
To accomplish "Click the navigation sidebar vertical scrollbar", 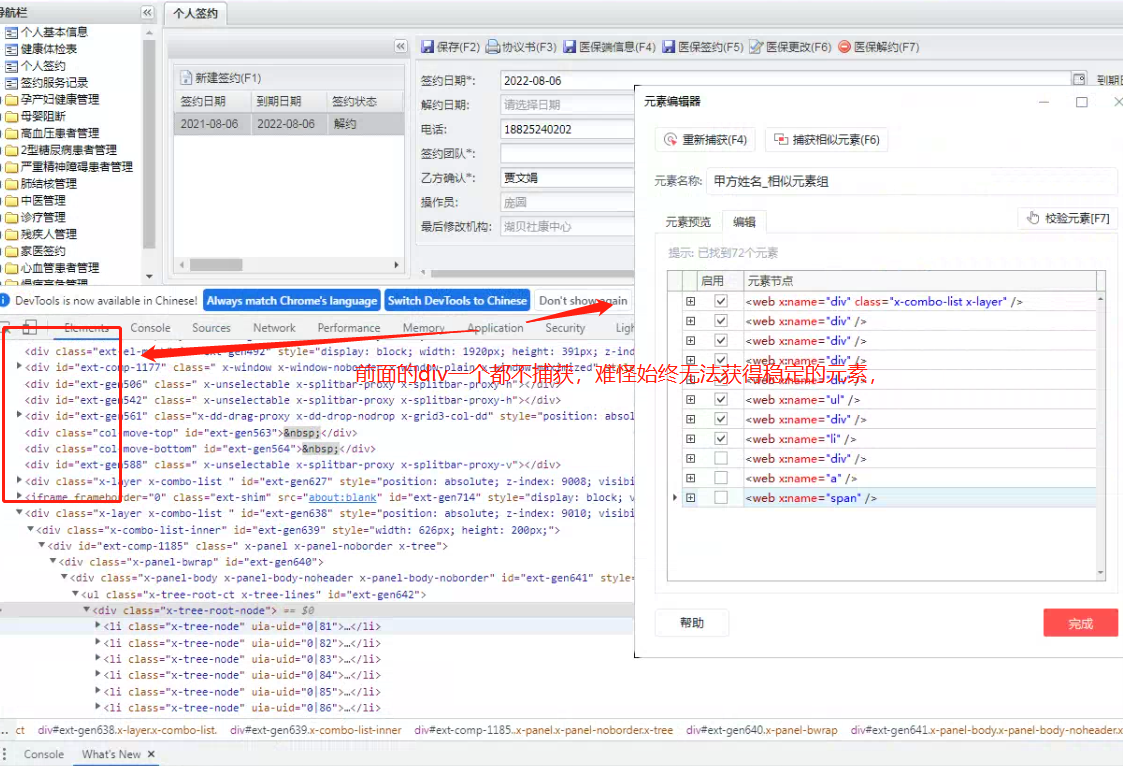I will [x=149, y=143].
